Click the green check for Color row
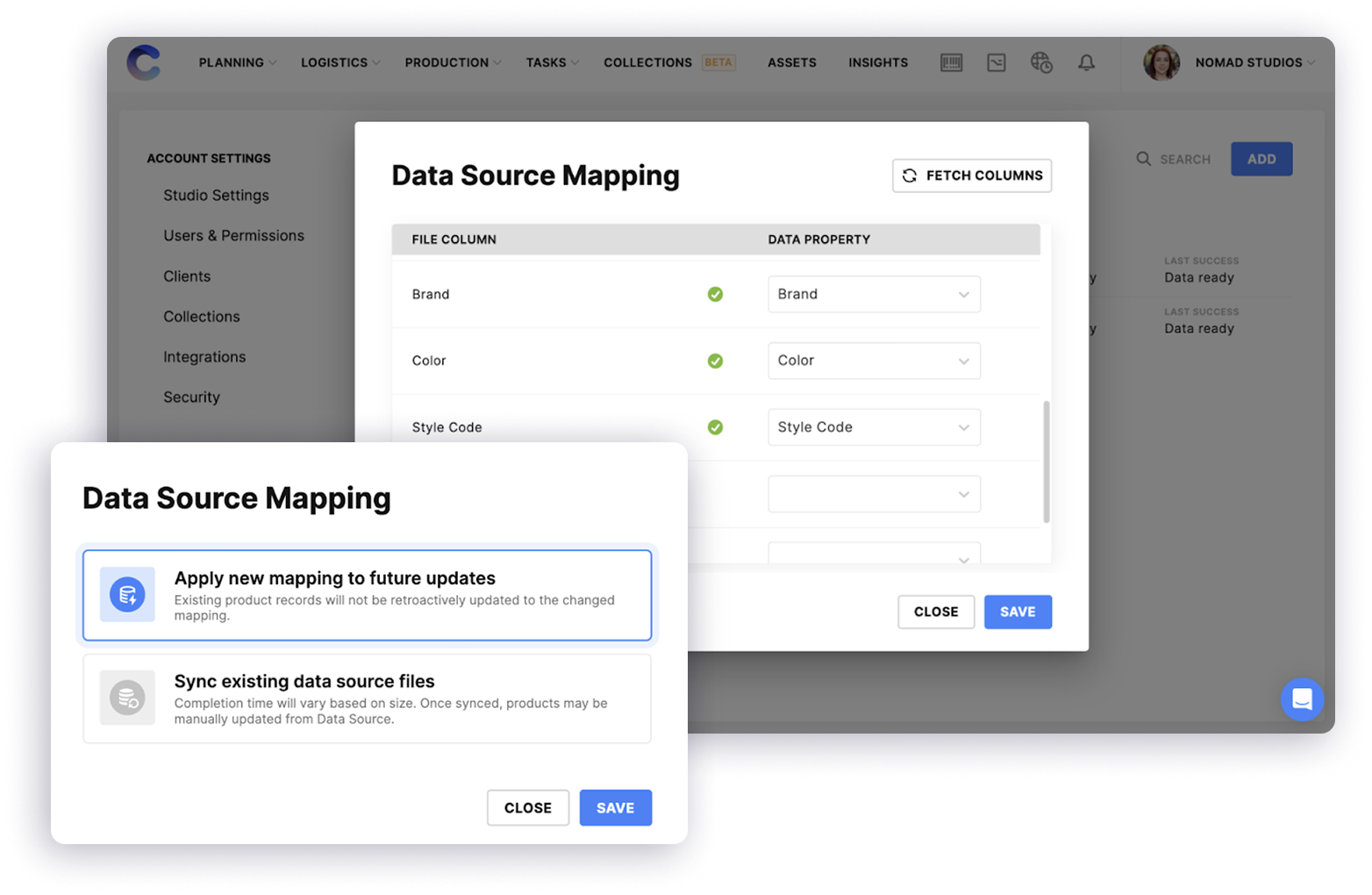1372x895 pixels. click(x=716, y=361)
